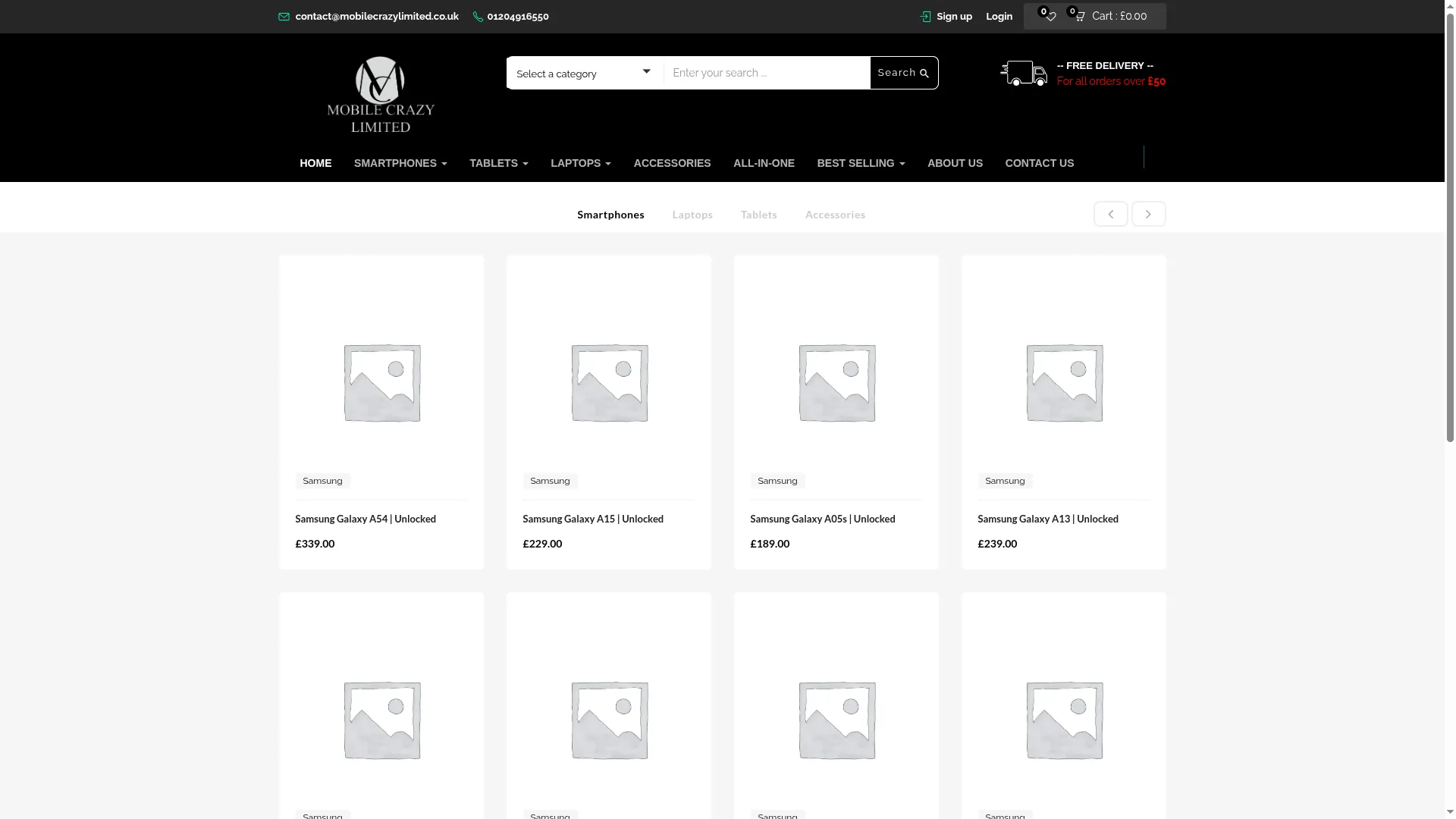Viewport: 1456px width, 819px height.
Task: Open the ALL-IN-ONE menu item
Action: pyautogui.click(x=764, y=163)
